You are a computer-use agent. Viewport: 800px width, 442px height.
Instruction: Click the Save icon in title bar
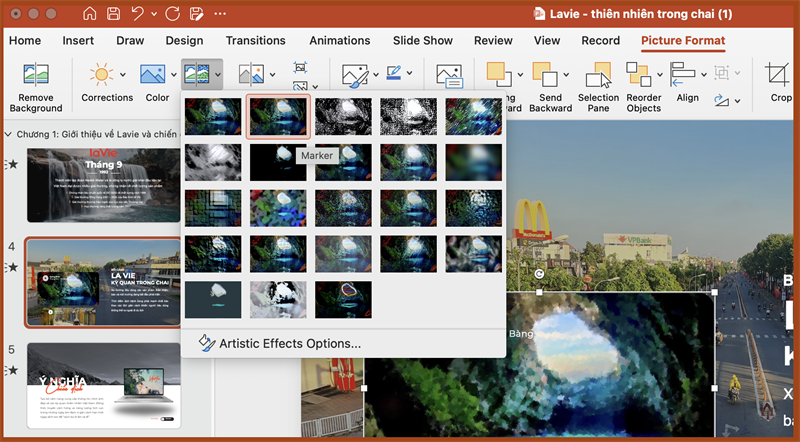pos(114,14)
